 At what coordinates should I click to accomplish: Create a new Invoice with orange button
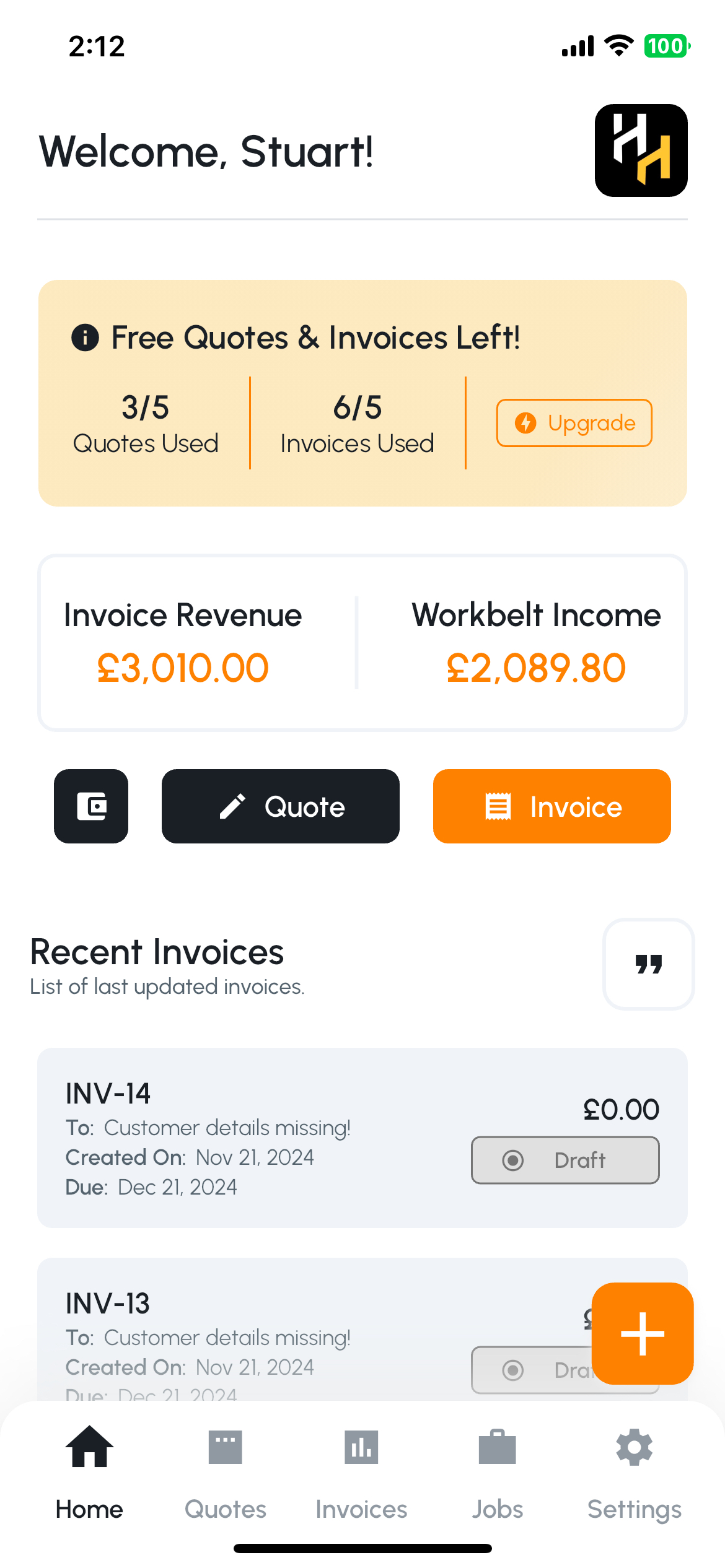552,806
